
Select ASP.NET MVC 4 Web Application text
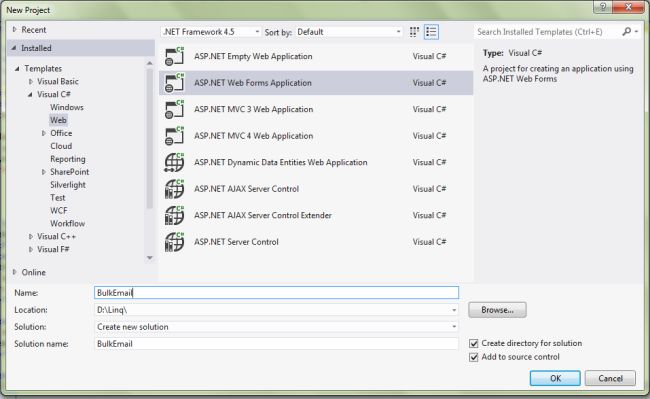coord(253,136)
